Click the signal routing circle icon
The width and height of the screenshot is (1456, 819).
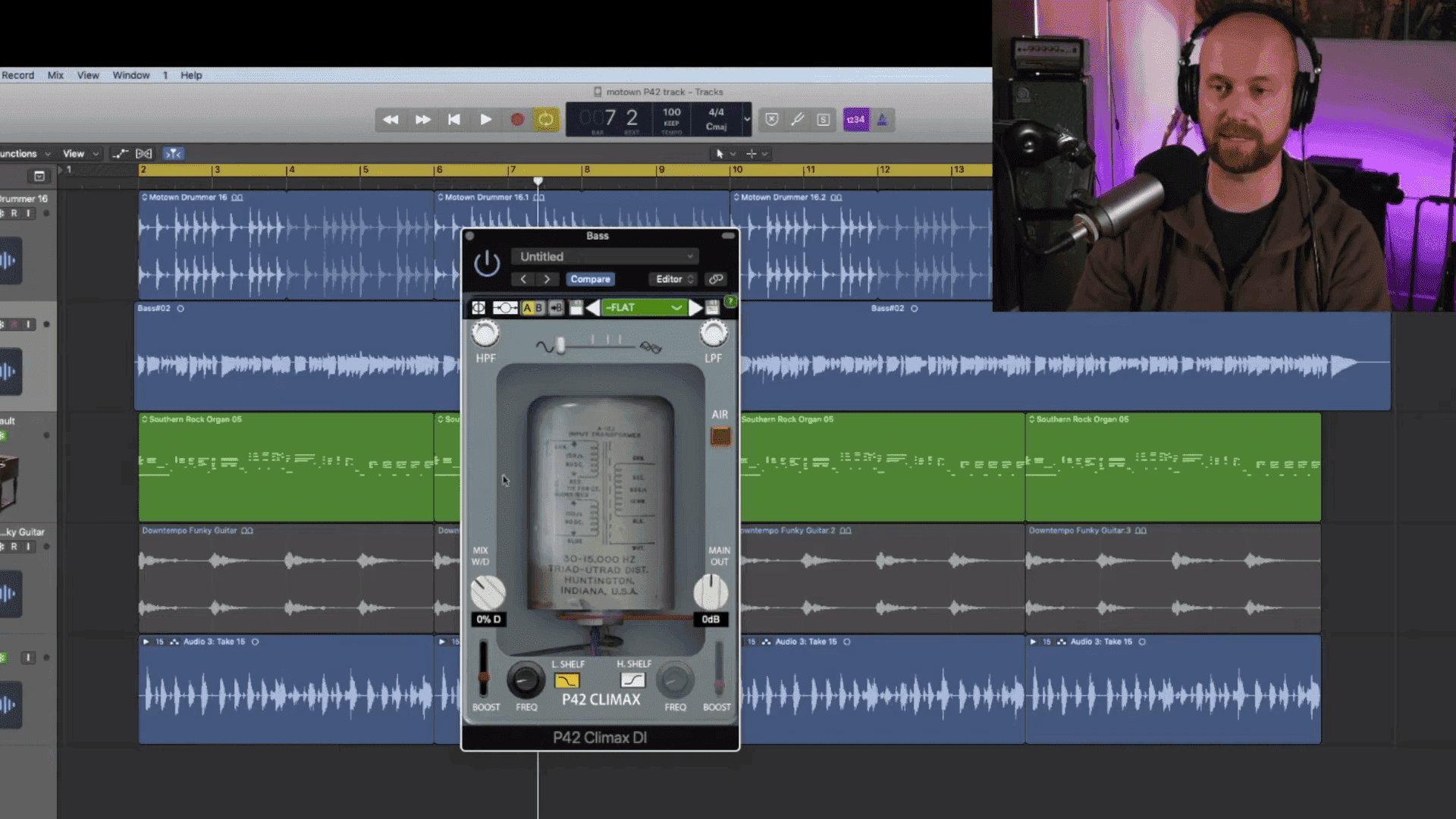pos(505,307)
